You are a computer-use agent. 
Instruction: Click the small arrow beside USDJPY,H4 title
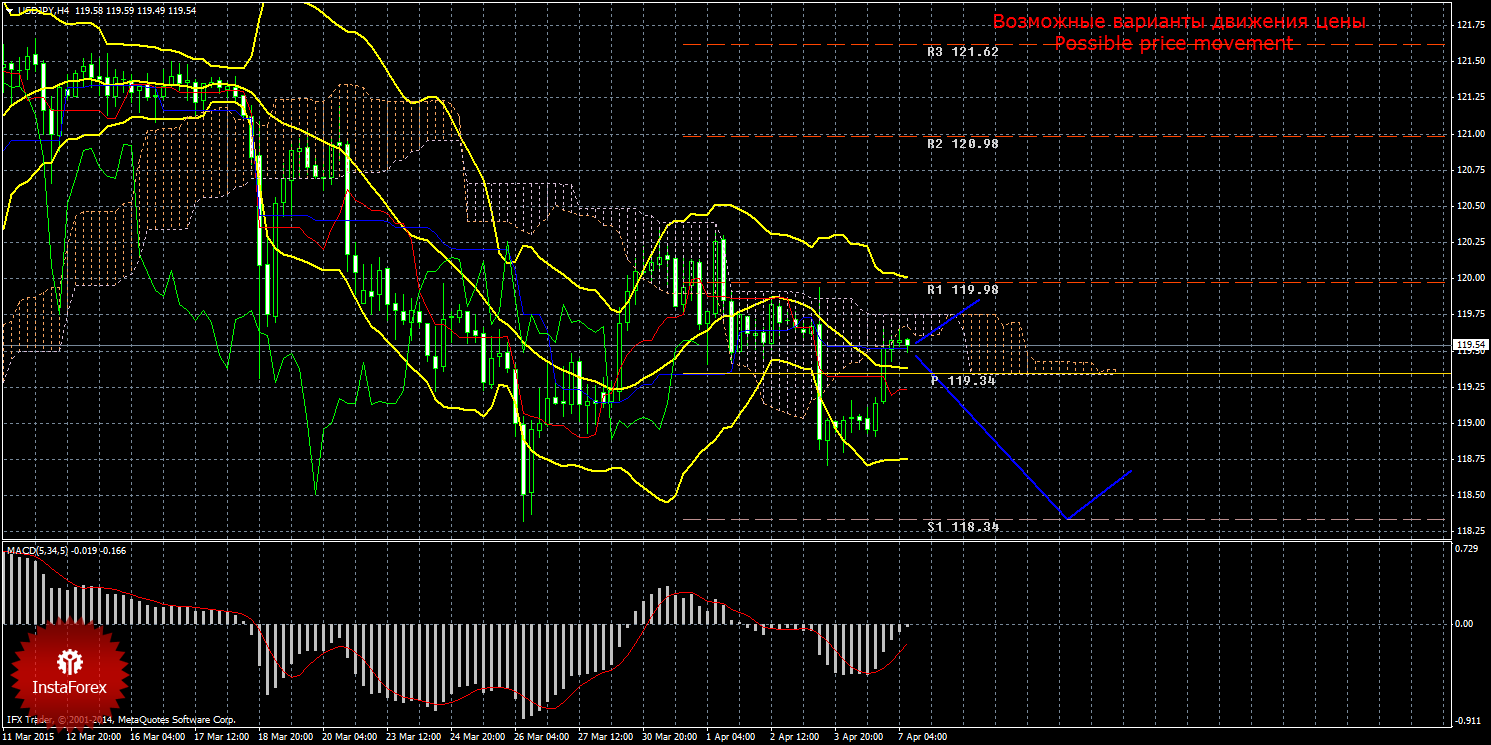coord(9,10)
